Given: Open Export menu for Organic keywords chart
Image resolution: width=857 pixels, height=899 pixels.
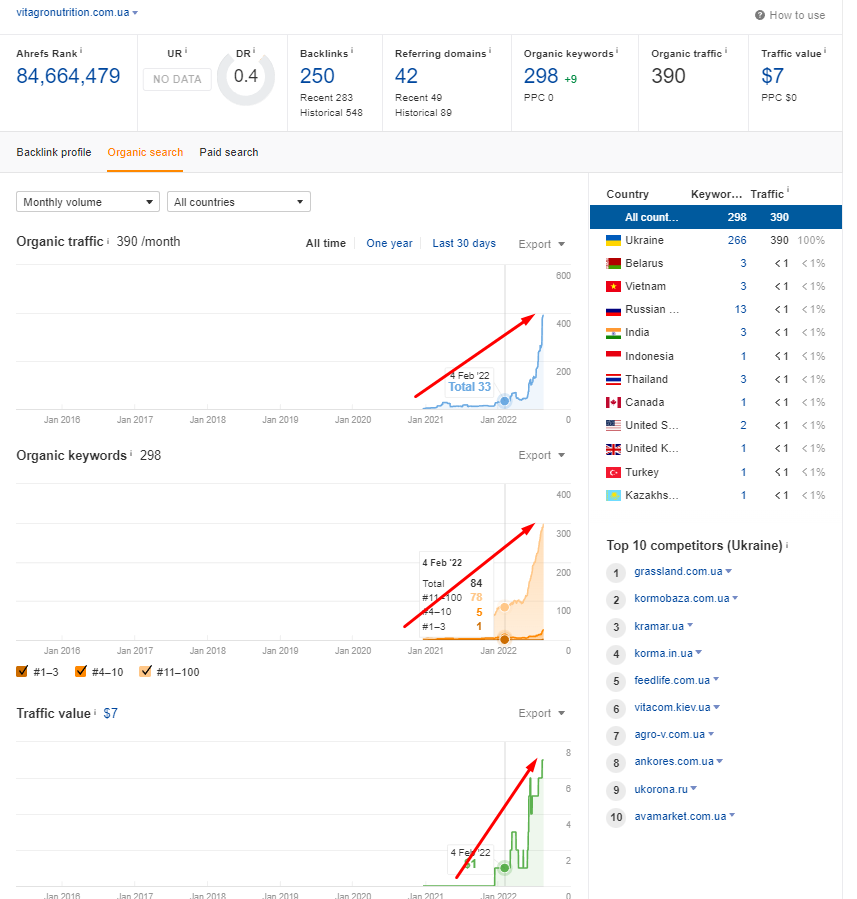Looking at the screenshot, I should (x=542, y=455).
